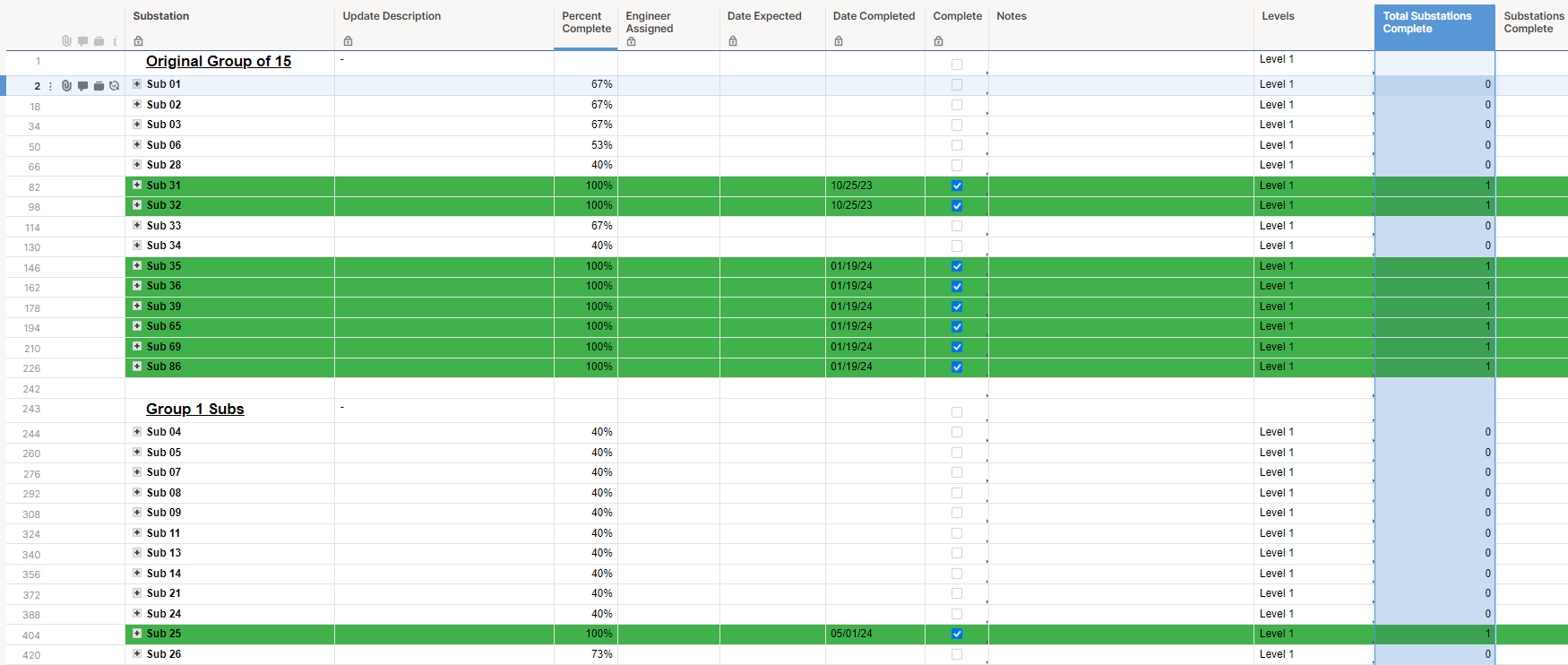This screenshot has height=665, width=1568.
Task: Click the Level 1 cell for Sub 09
Action: (x=1277, y=513)
